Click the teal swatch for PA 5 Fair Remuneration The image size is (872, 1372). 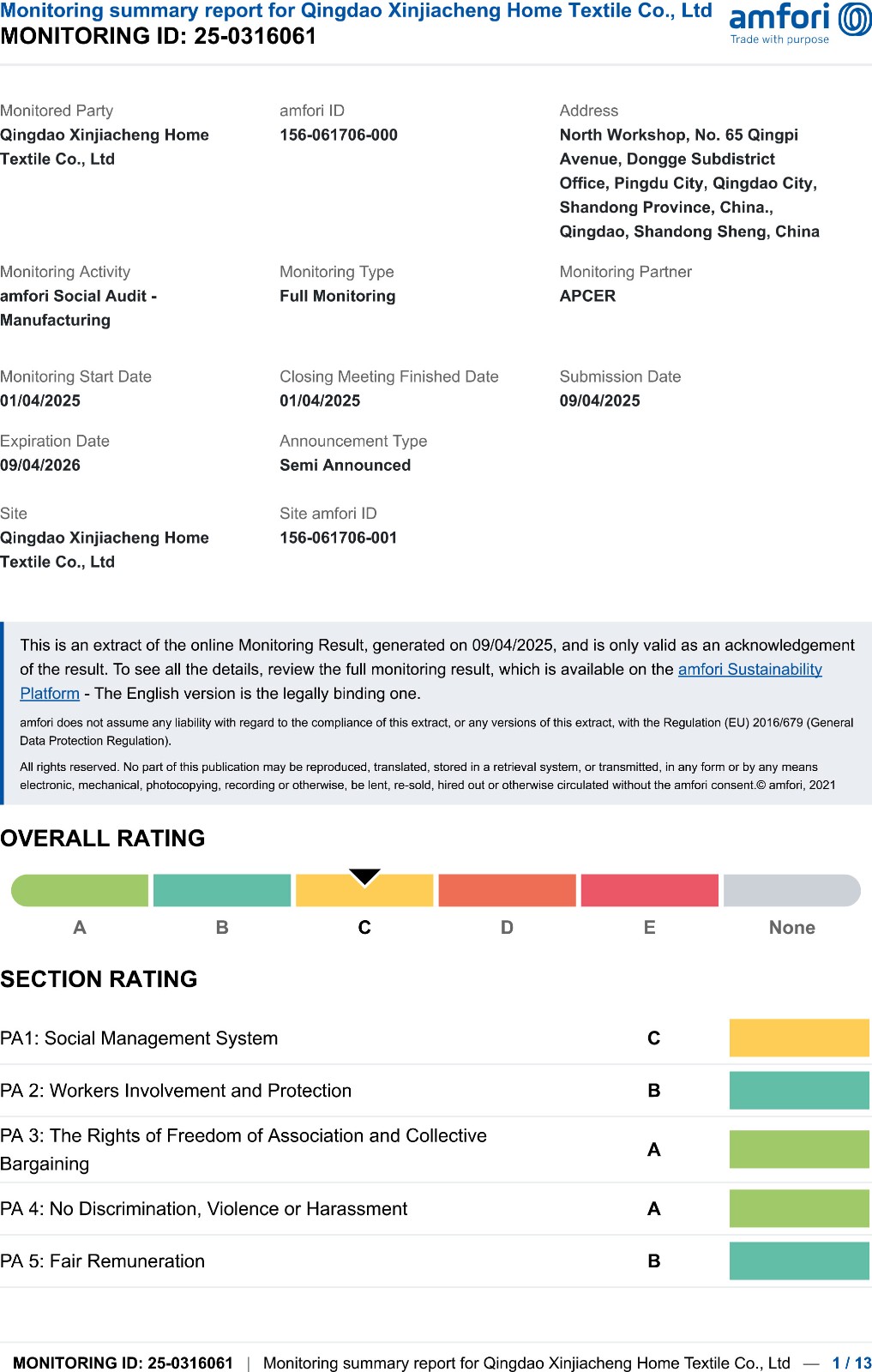[x=798, y=1261]
